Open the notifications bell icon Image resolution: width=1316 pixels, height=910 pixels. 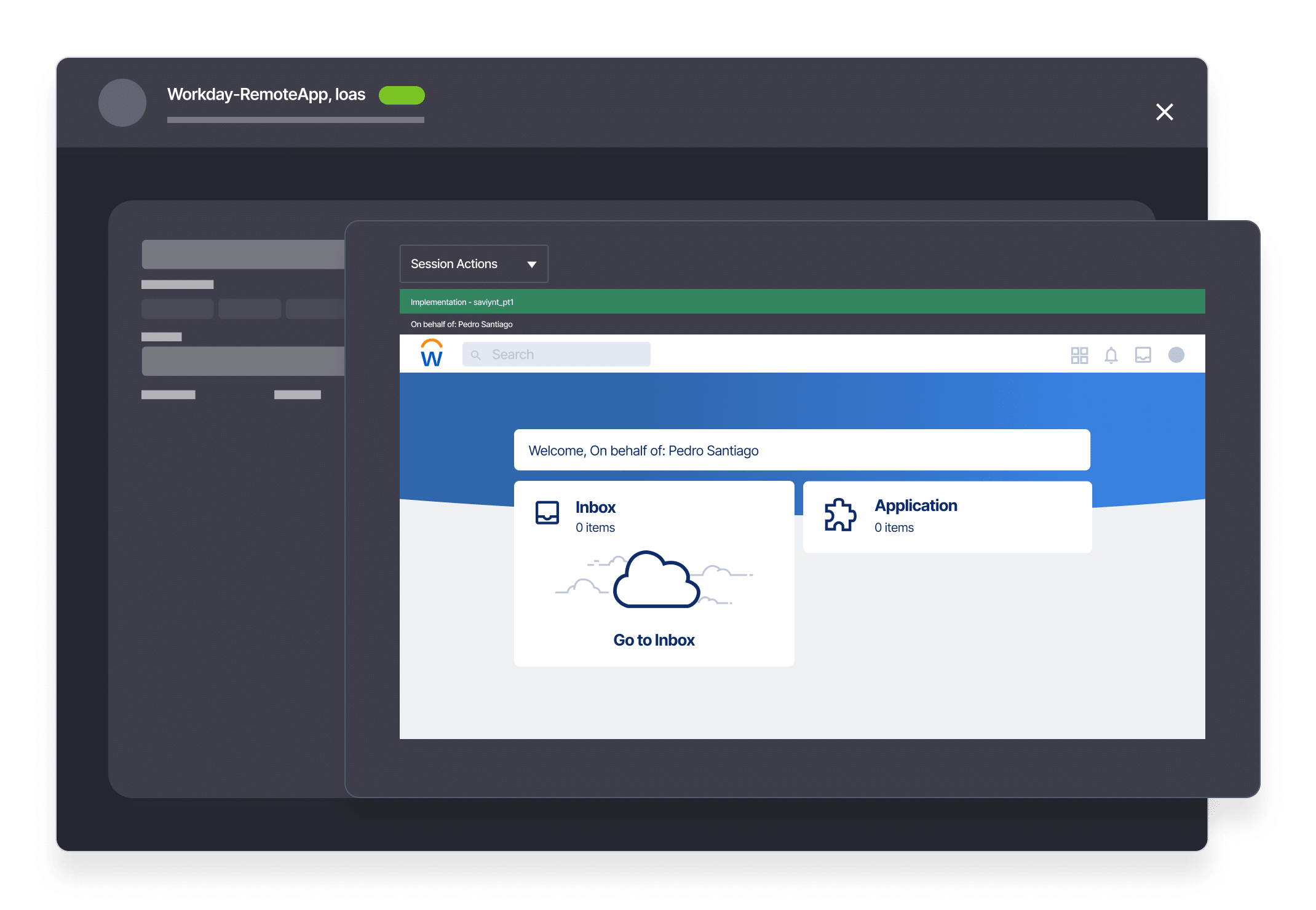click(x=1111, y=355)
